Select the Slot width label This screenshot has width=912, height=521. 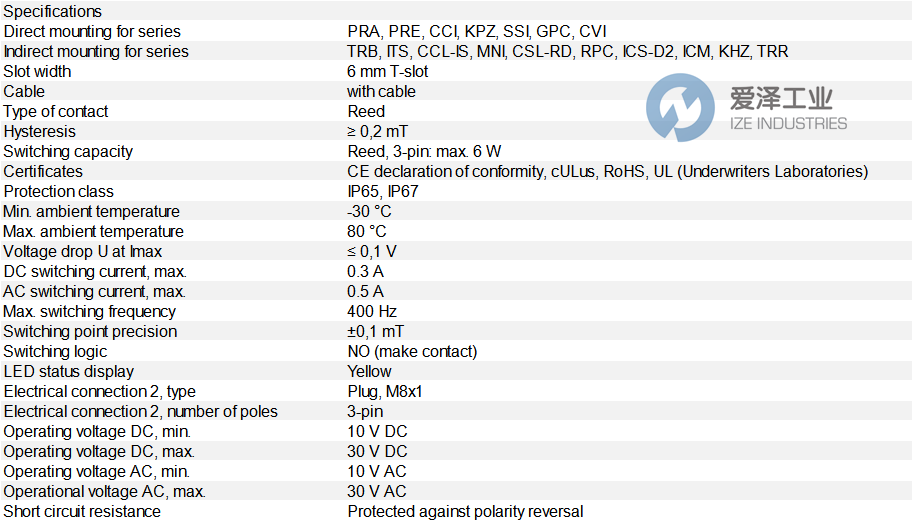(38, 71)
